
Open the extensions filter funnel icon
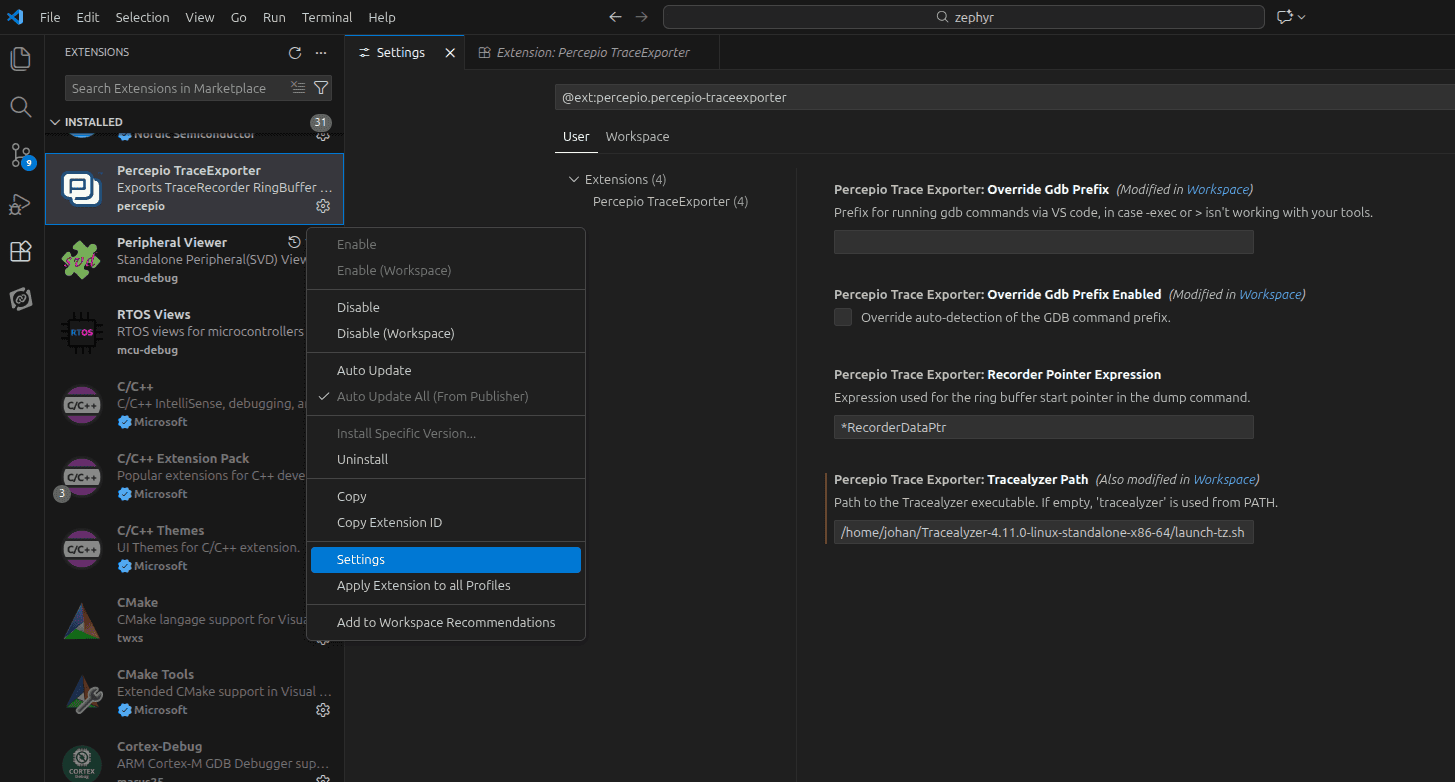pos(320,88)
